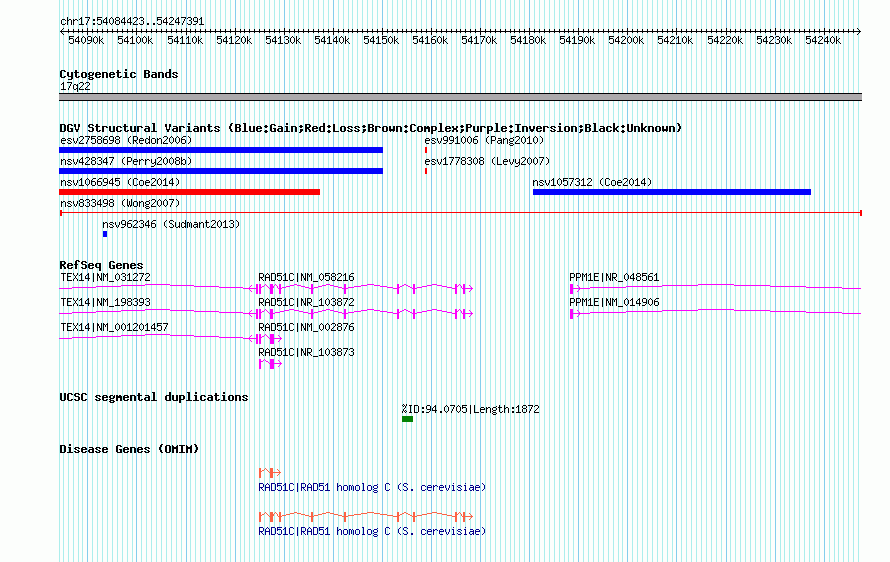Click the RAD51C|NM_058216 gene label
This screenshot has height=562, width=890.
pos(306,277)
